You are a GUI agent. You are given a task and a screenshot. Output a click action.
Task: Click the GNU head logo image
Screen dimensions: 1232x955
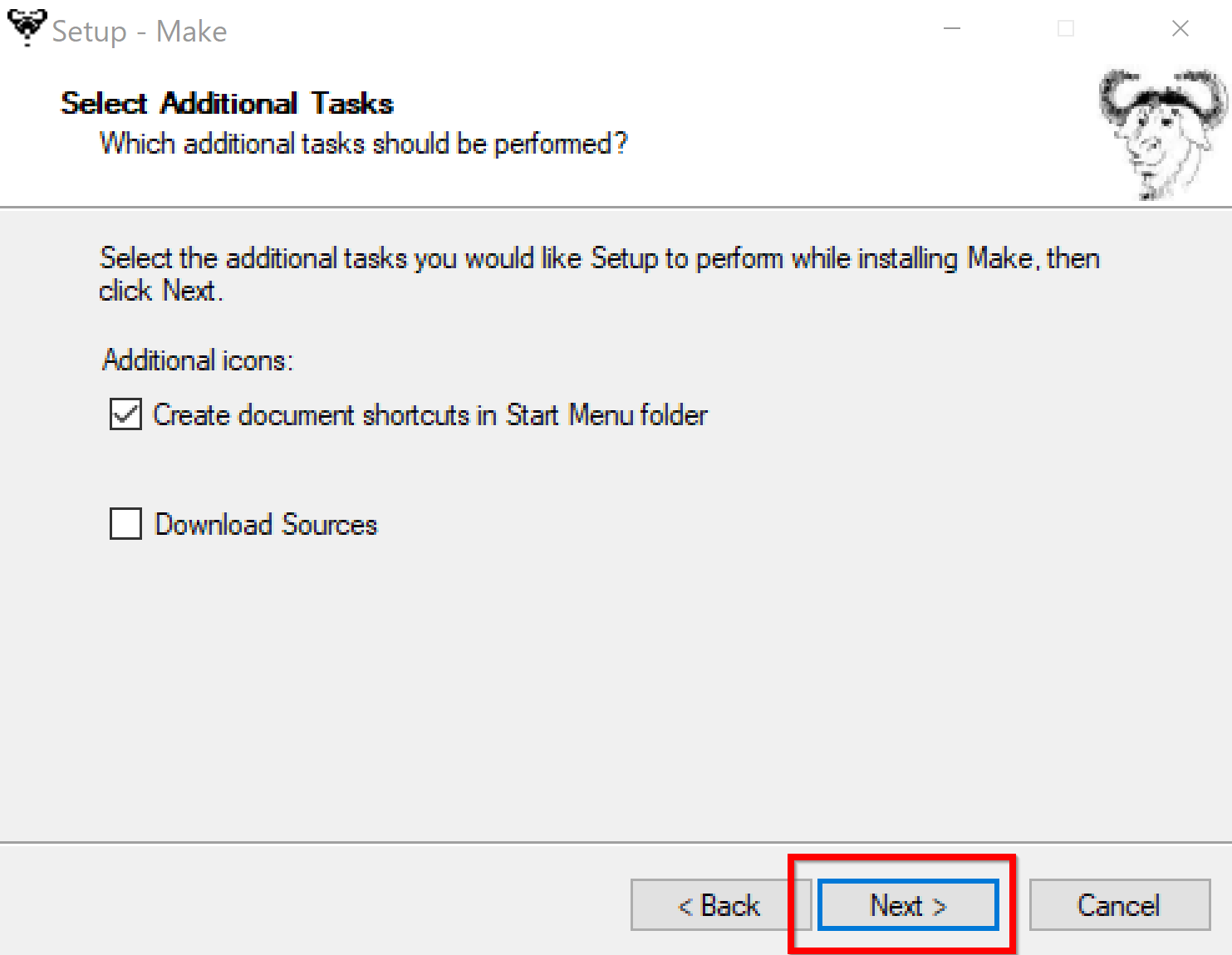pos(1161,133)
